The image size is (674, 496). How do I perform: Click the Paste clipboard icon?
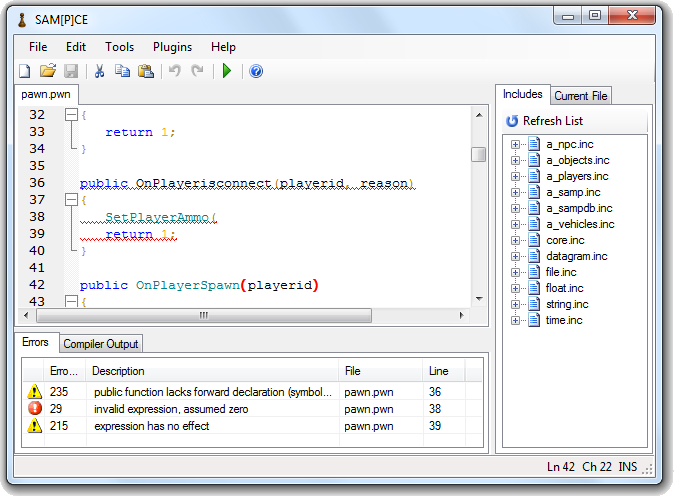tap(146, 71)
